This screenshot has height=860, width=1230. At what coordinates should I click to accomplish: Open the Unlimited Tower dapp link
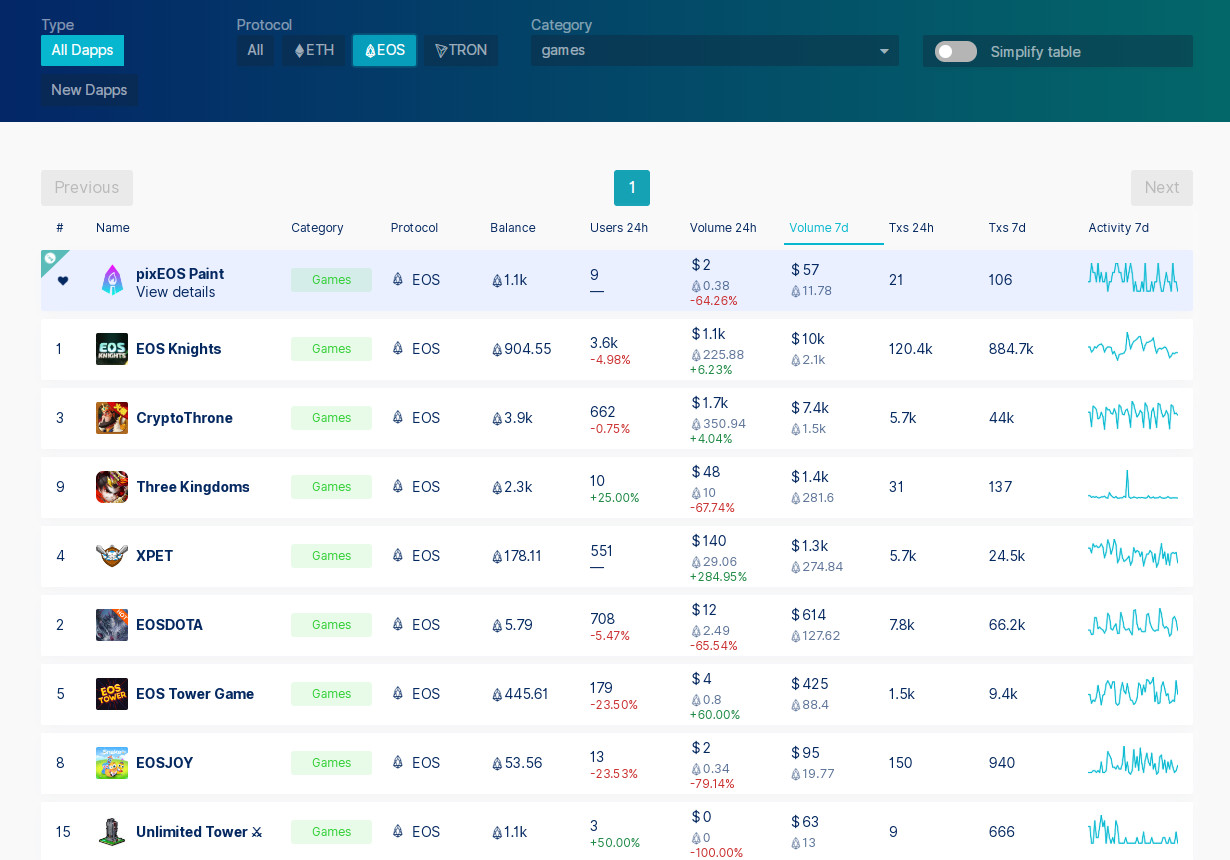coord(199,832)
